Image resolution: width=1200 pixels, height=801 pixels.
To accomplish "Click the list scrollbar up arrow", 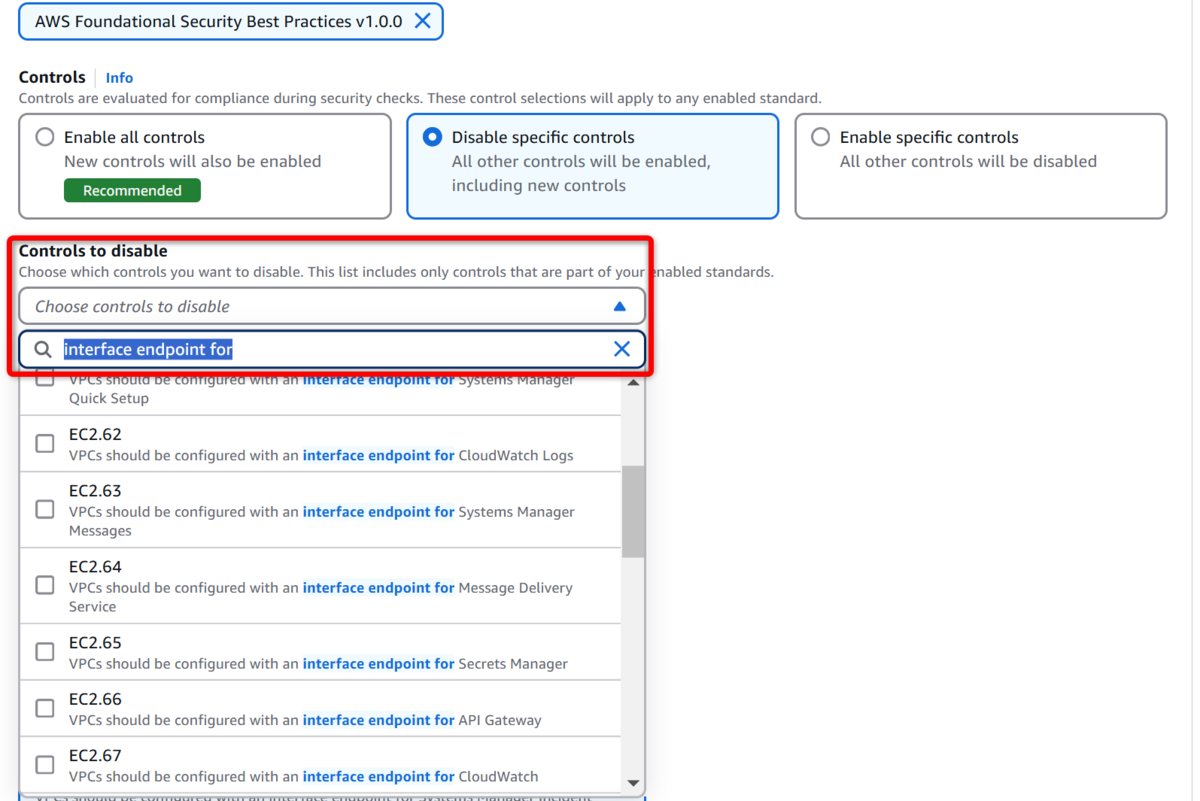I will click(x=633, y=383).
